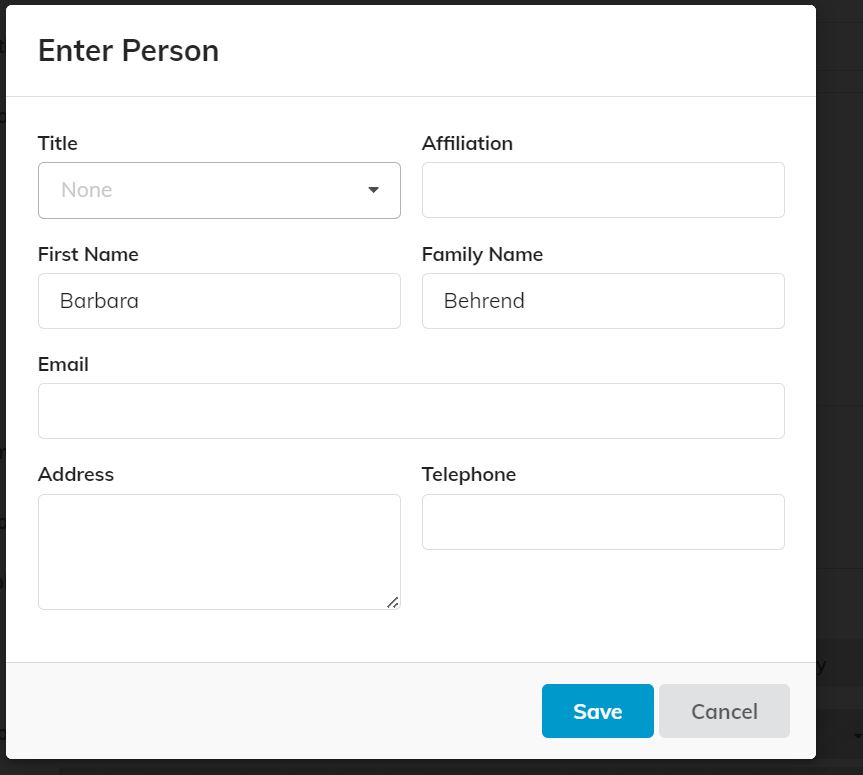863x775 pixels.
Task: Grab the Address box resize handle
Action: [393, 602]
